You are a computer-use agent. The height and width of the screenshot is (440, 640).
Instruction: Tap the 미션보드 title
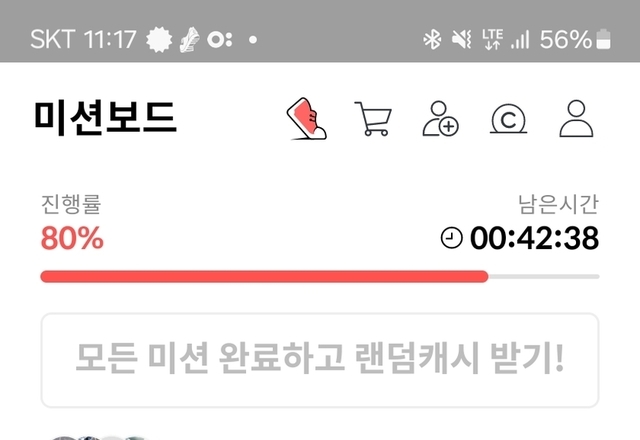pyautogui.click(x=106, y=118)
